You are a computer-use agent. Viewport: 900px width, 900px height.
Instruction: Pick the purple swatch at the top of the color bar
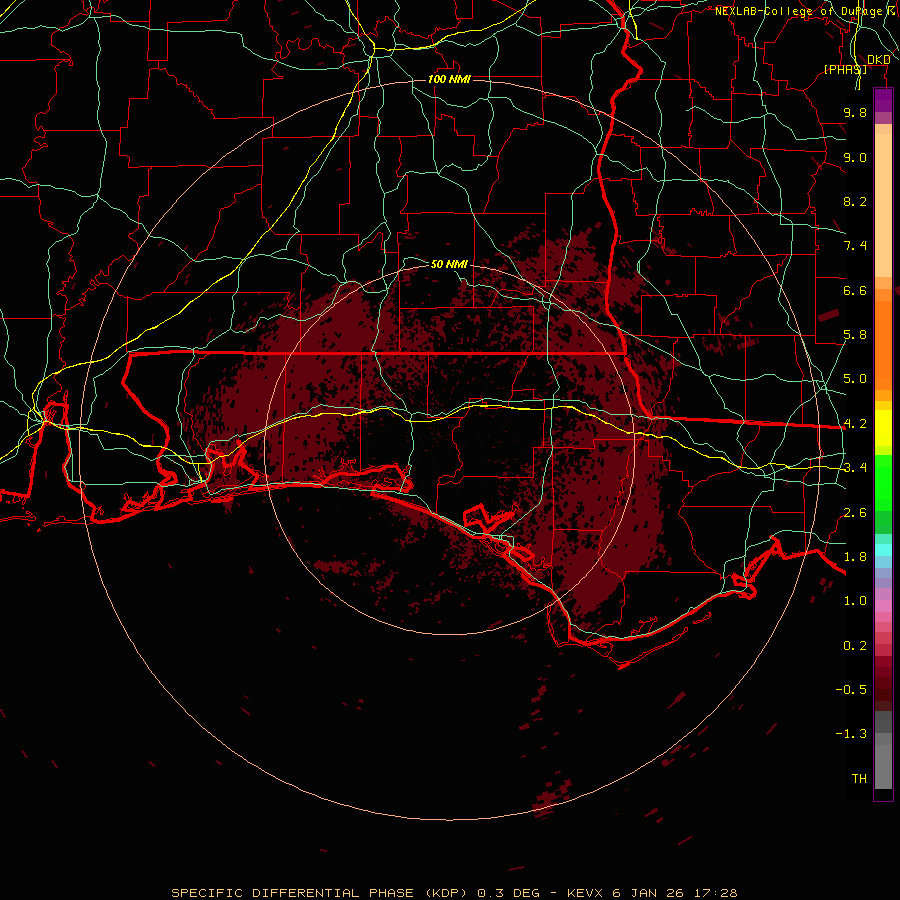point(883,100)
